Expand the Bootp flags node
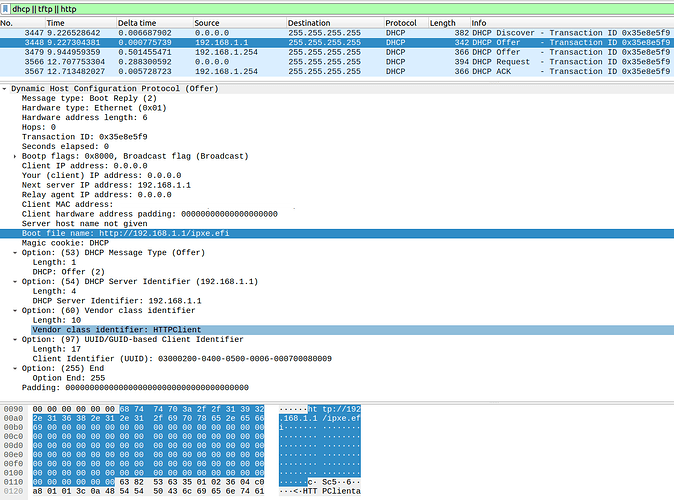This screenshot has height=500, width=674. click(x=15, y=156)
